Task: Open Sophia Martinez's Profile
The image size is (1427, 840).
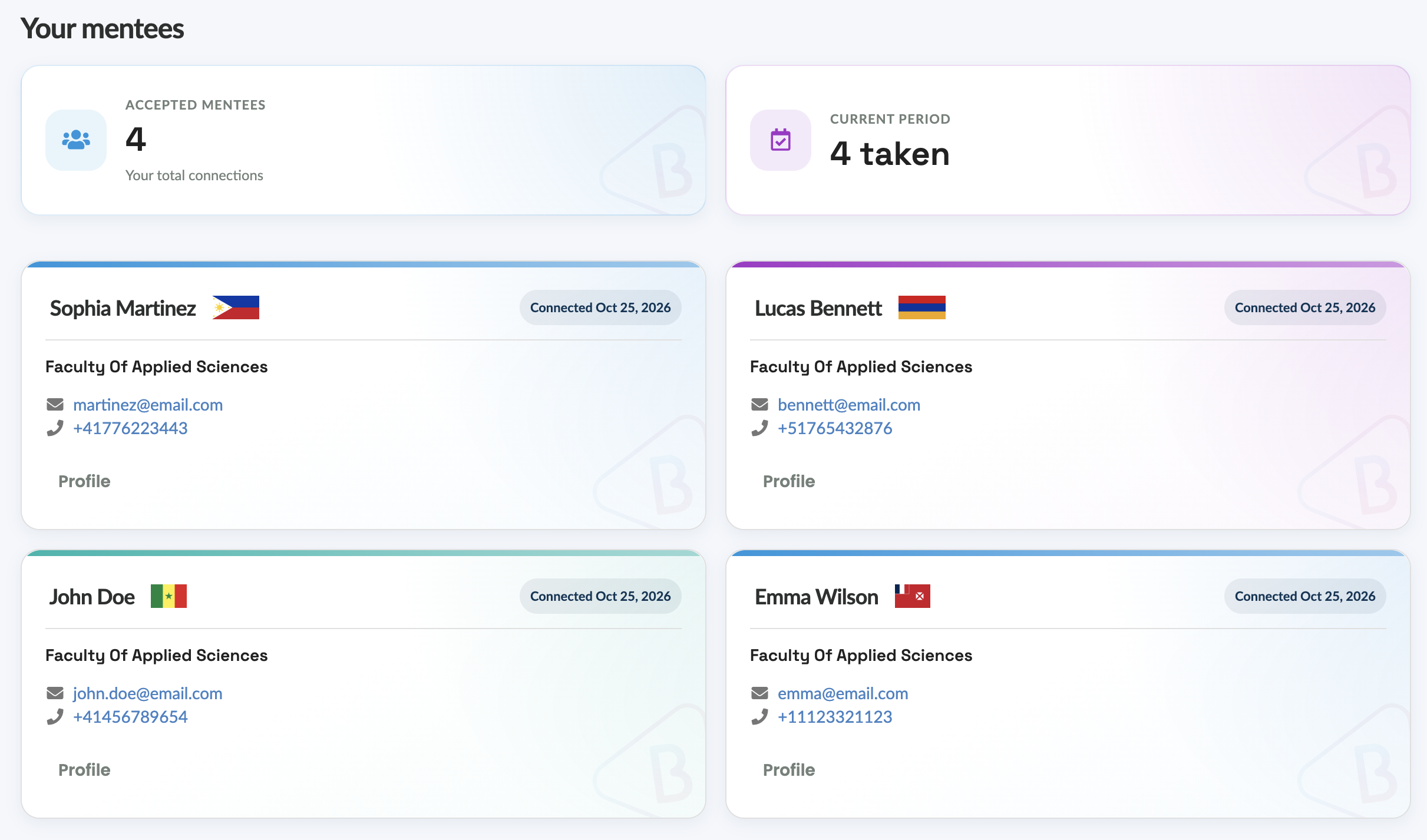Action: click(84, 481)
